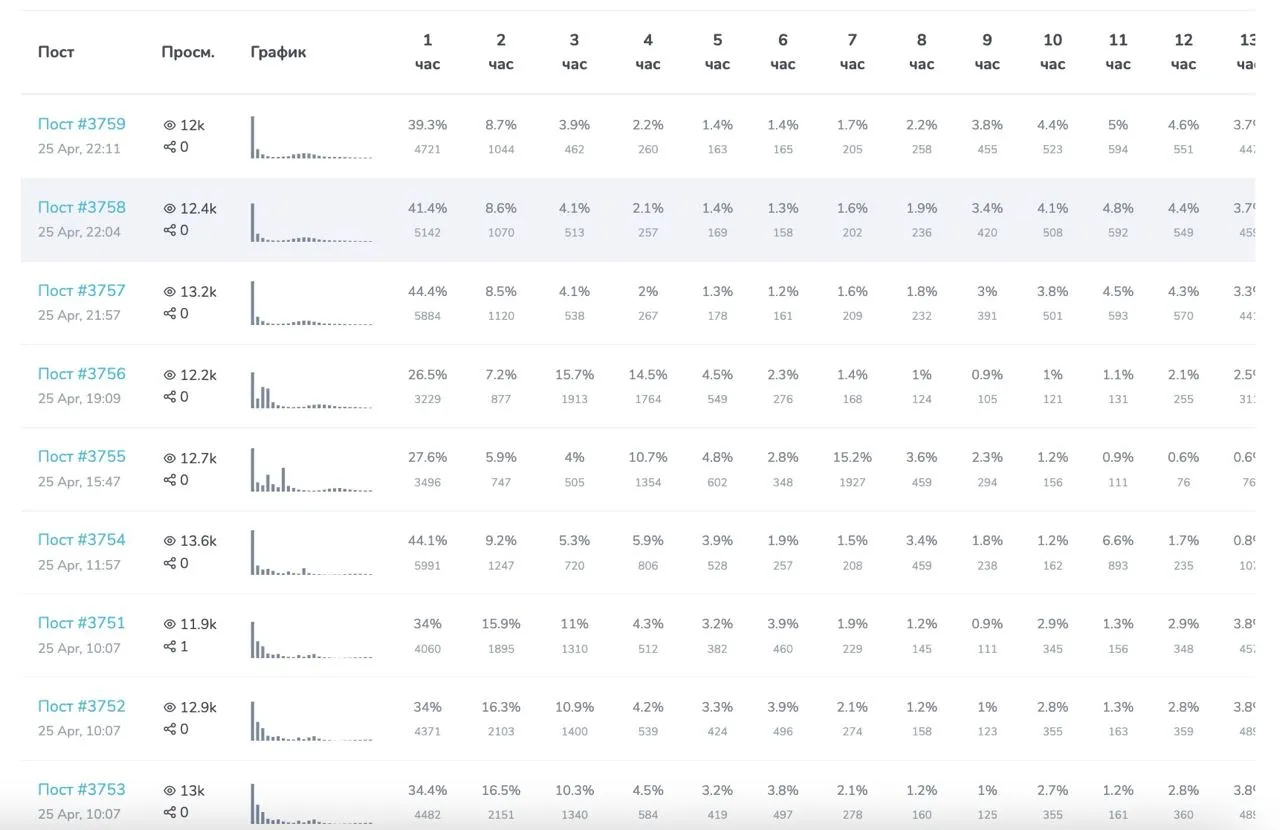
Task: Click the Просм. column header
Action: 188,52
